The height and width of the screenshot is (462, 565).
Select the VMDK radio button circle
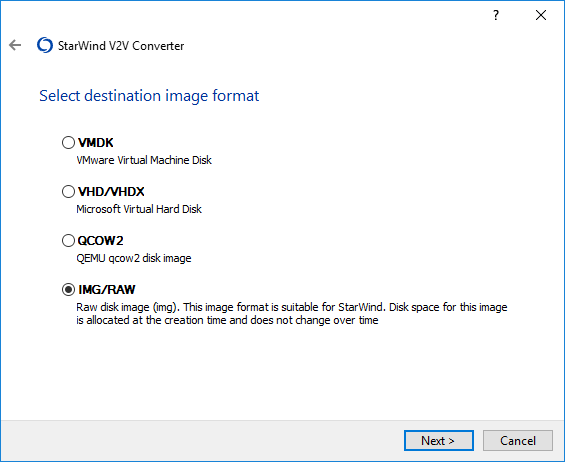(68, 142)
